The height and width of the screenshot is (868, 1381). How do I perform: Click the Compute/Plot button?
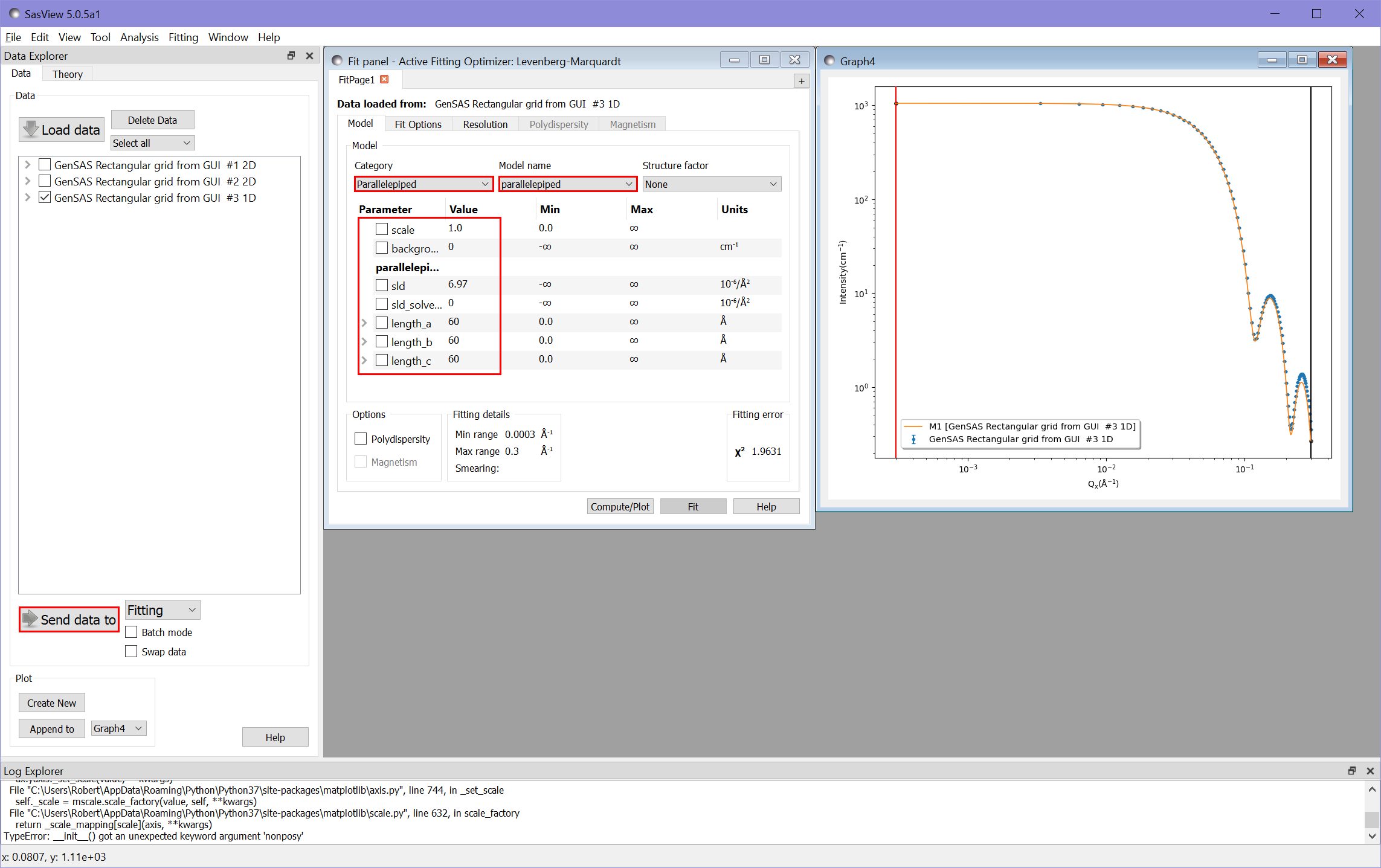coord(620,506)
